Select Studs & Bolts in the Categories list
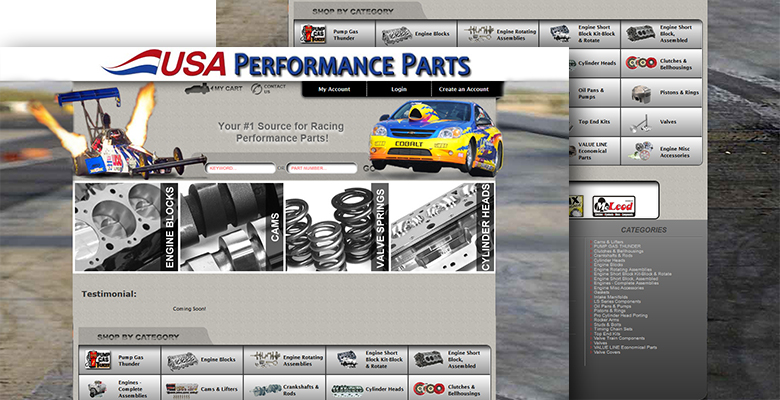Screen dimensions: 780x400 tap(607, 324)
